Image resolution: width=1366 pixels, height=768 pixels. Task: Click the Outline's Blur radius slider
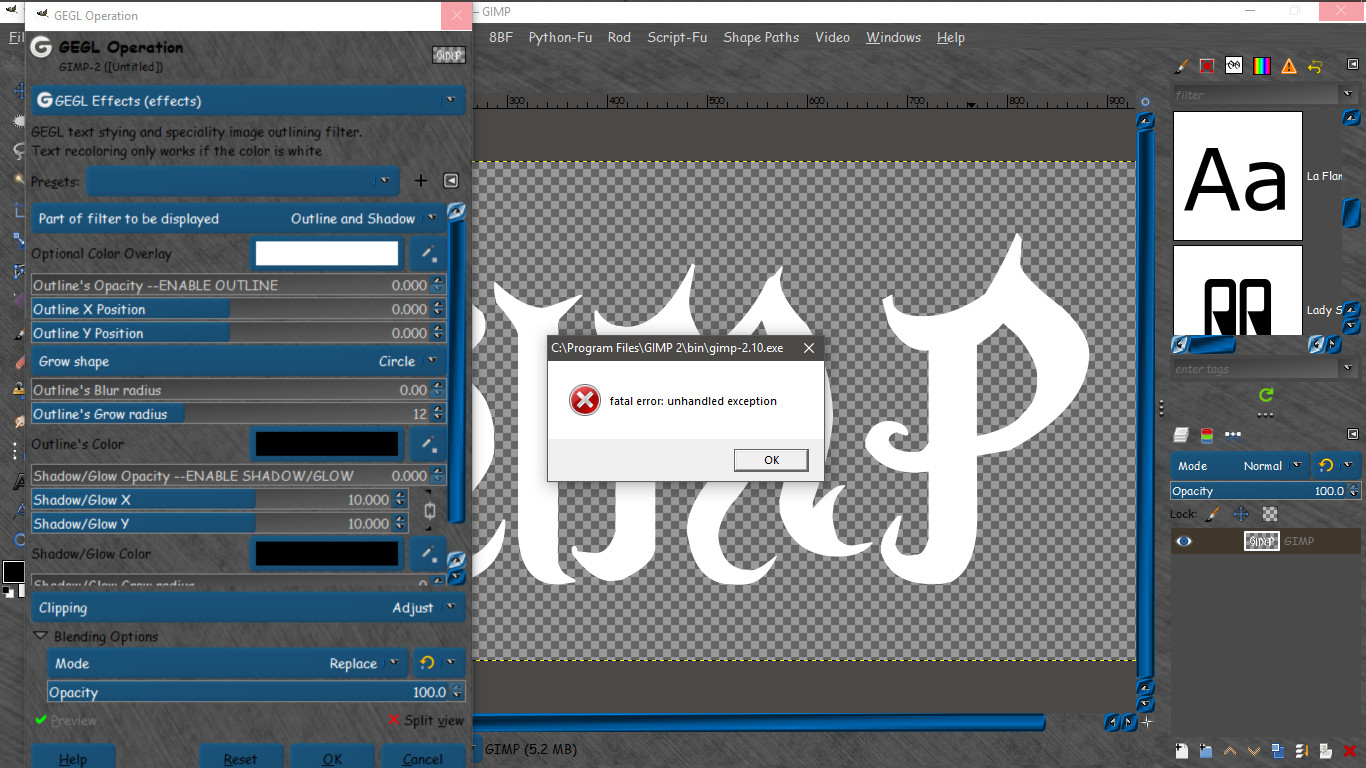pos(239,390)
